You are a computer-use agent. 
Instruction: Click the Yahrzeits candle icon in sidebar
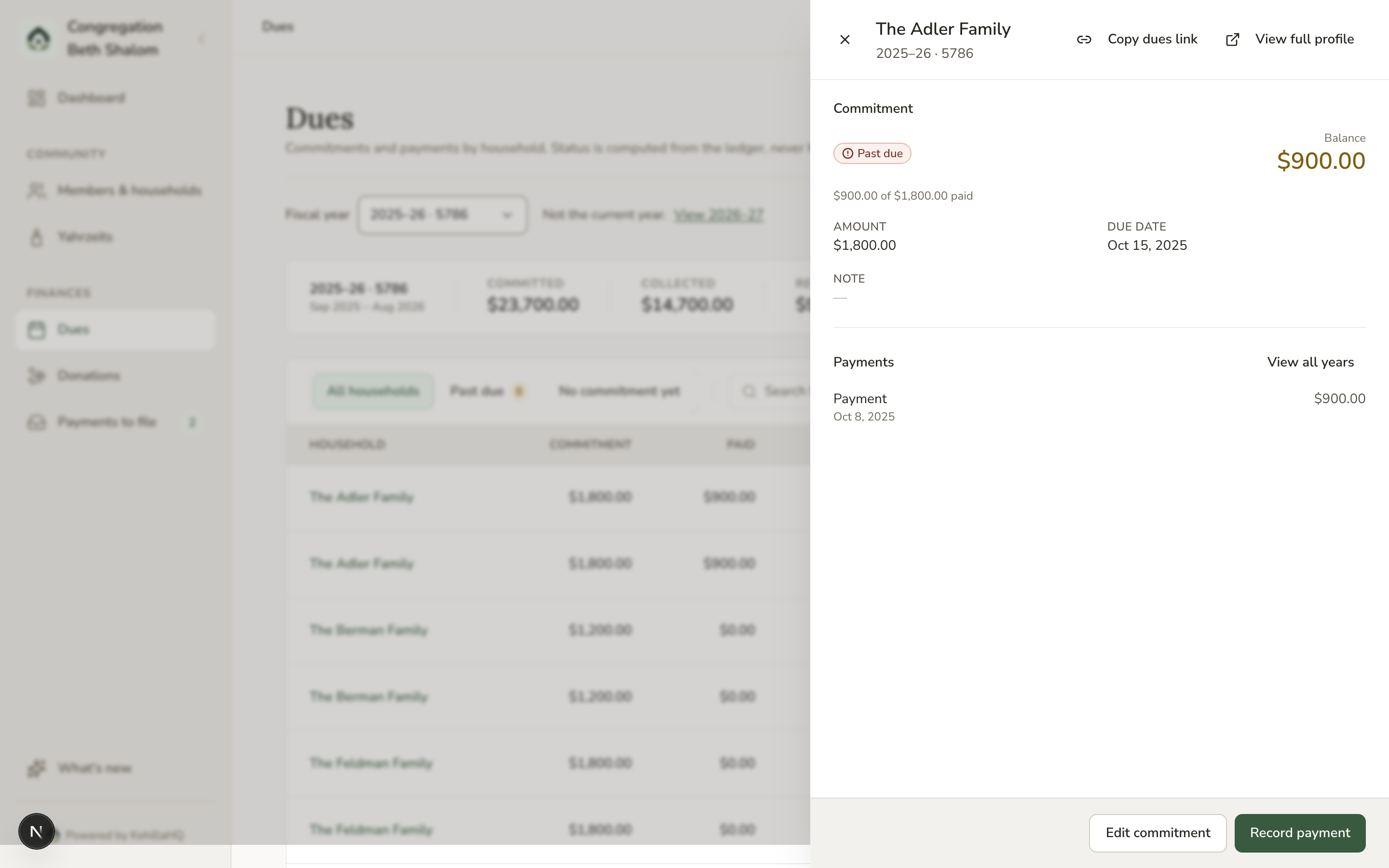(36, 236)
